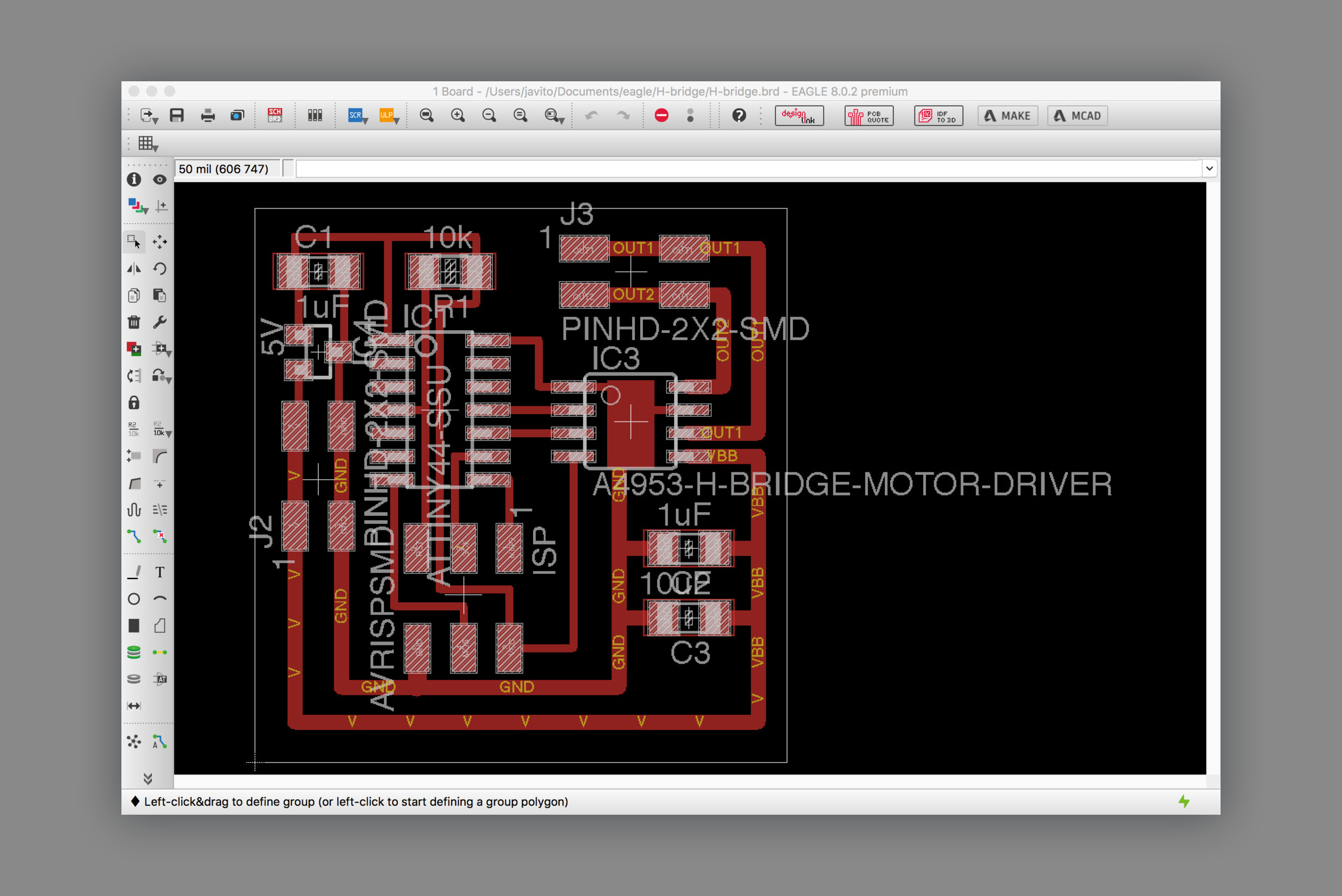Expand the Open file dropdown
Screen dimensions: 1342x896
pos(155,120)
